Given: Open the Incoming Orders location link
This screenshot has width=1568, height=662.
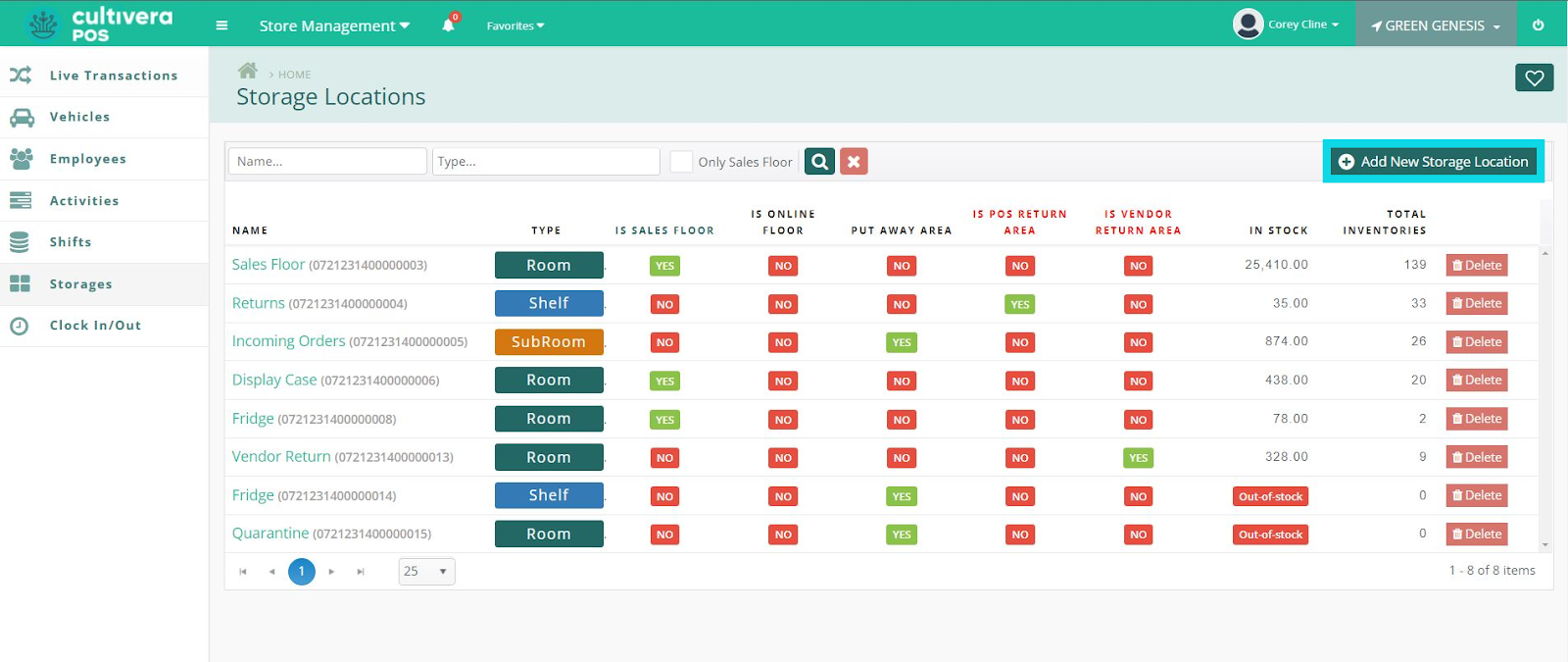Looking at the screenshot, I should pyautogui.click(x=288, y=341).
